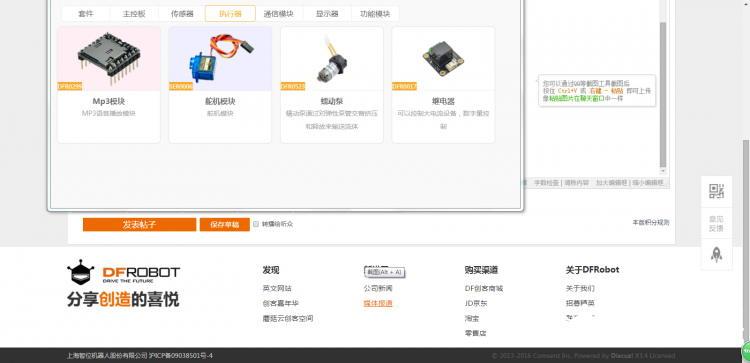
Task: Switch to the 显示器 tab
Action: [x=327, y=14]
